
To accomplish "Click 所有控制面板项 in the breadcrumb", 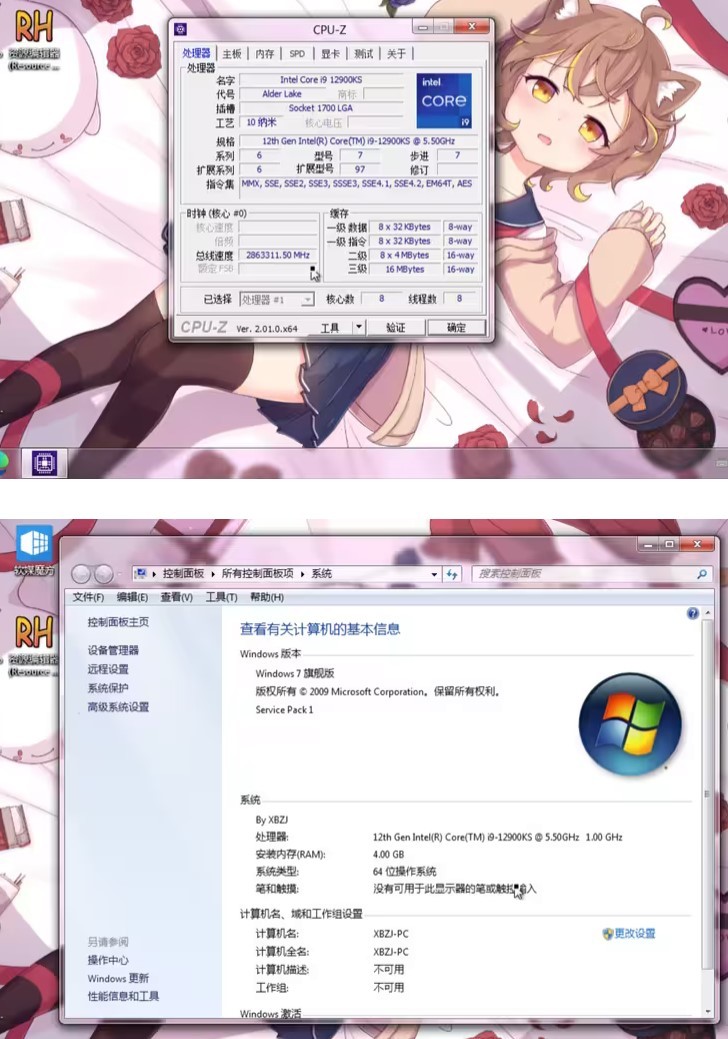I will (257, 574).
